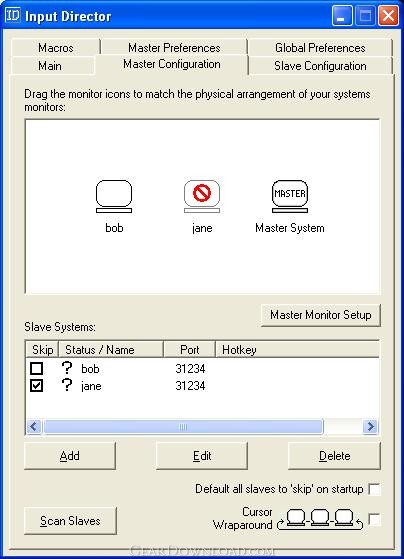Viewport: 404px width, 559px height.
Task: Click the Cursor Wraparound monitors diagram icon
Action: [320, 519]
